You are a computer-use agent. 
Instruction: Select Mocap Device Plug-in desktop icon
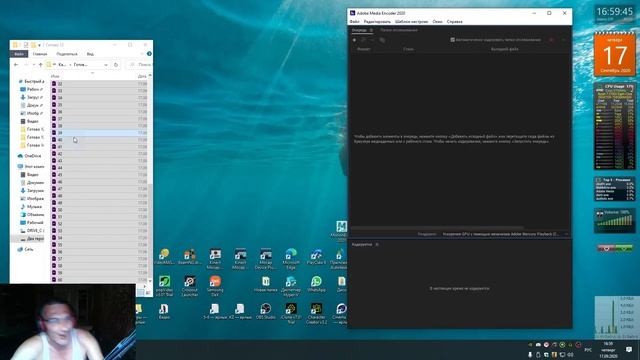coord(266,258)
